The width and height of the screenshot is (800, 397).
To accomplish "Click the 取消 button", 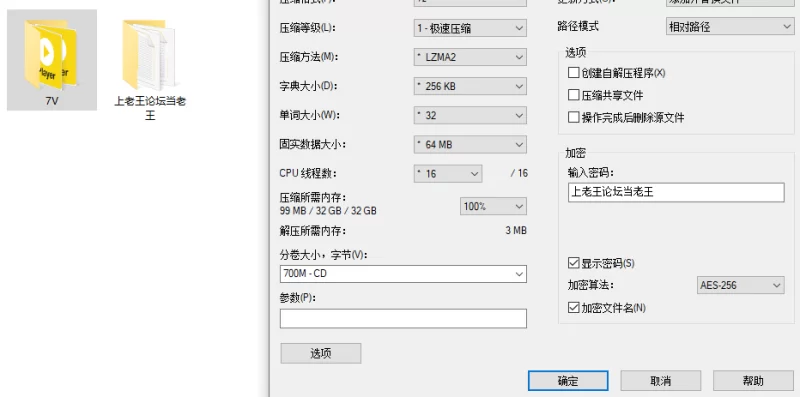I will (x=661, y=381).
